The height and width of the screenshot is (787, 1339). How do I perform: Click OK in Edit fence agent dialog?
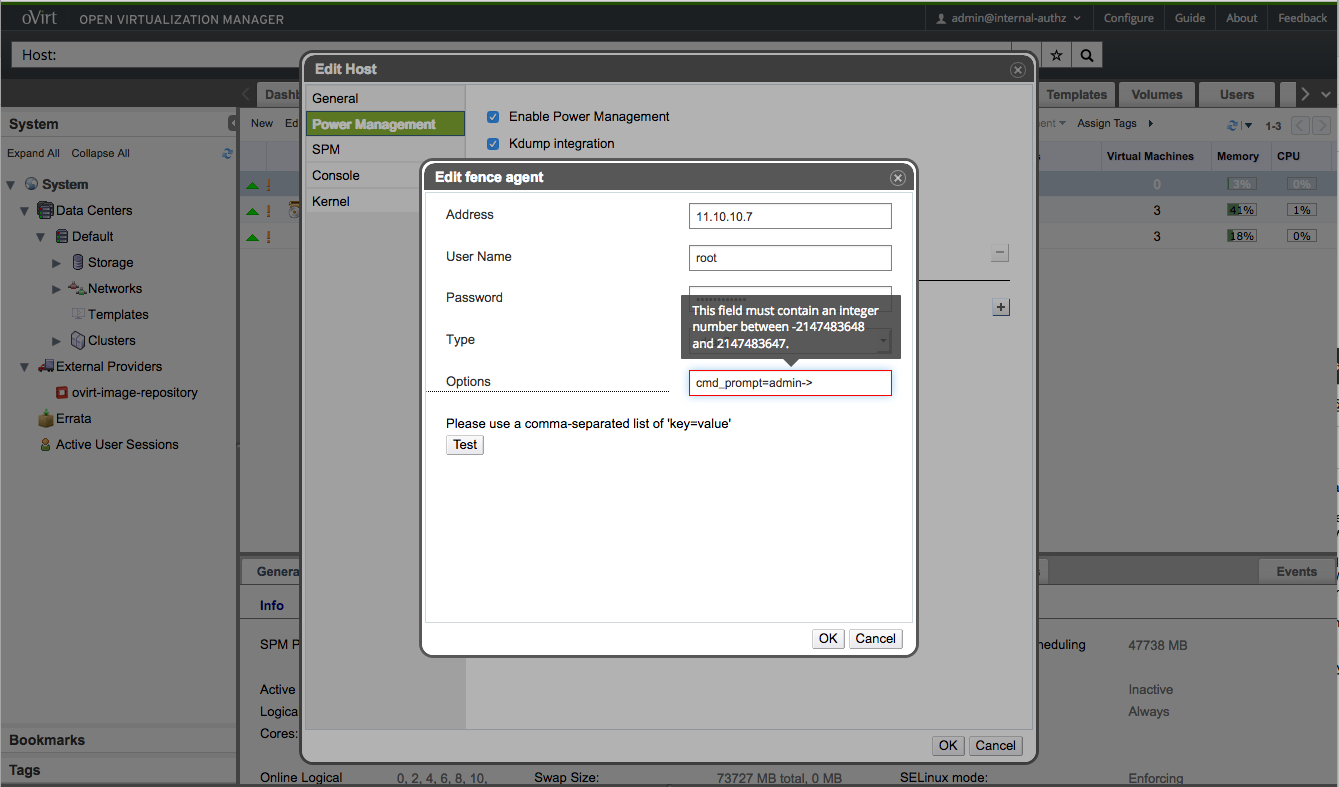pyautogui.click(x=828, y=639)
